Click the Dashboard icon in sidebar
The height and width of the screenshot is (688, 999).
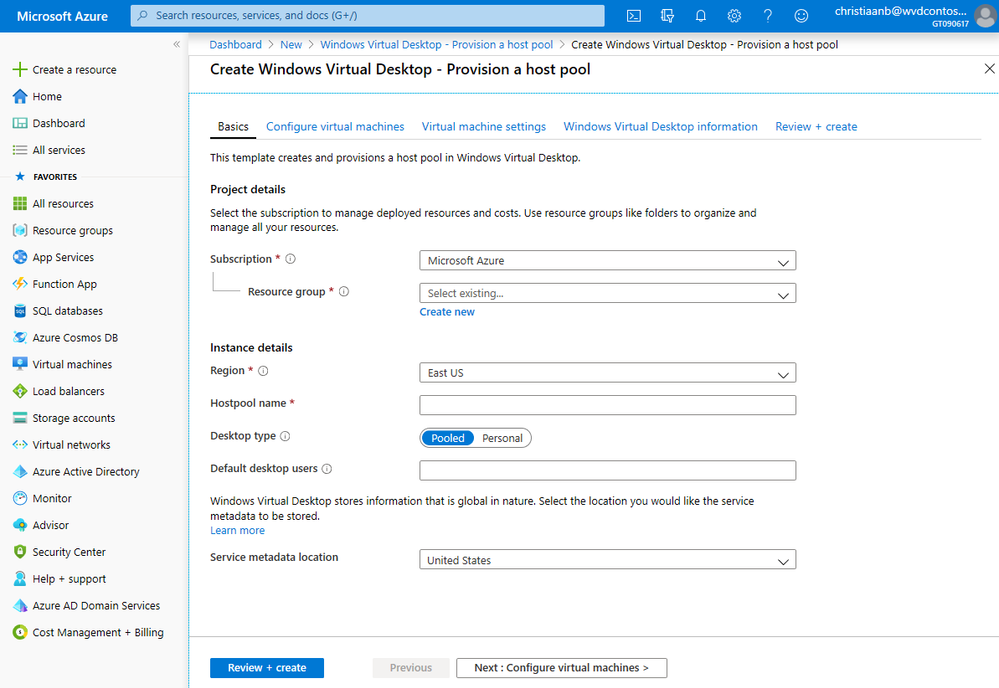[x=20, y=123]
